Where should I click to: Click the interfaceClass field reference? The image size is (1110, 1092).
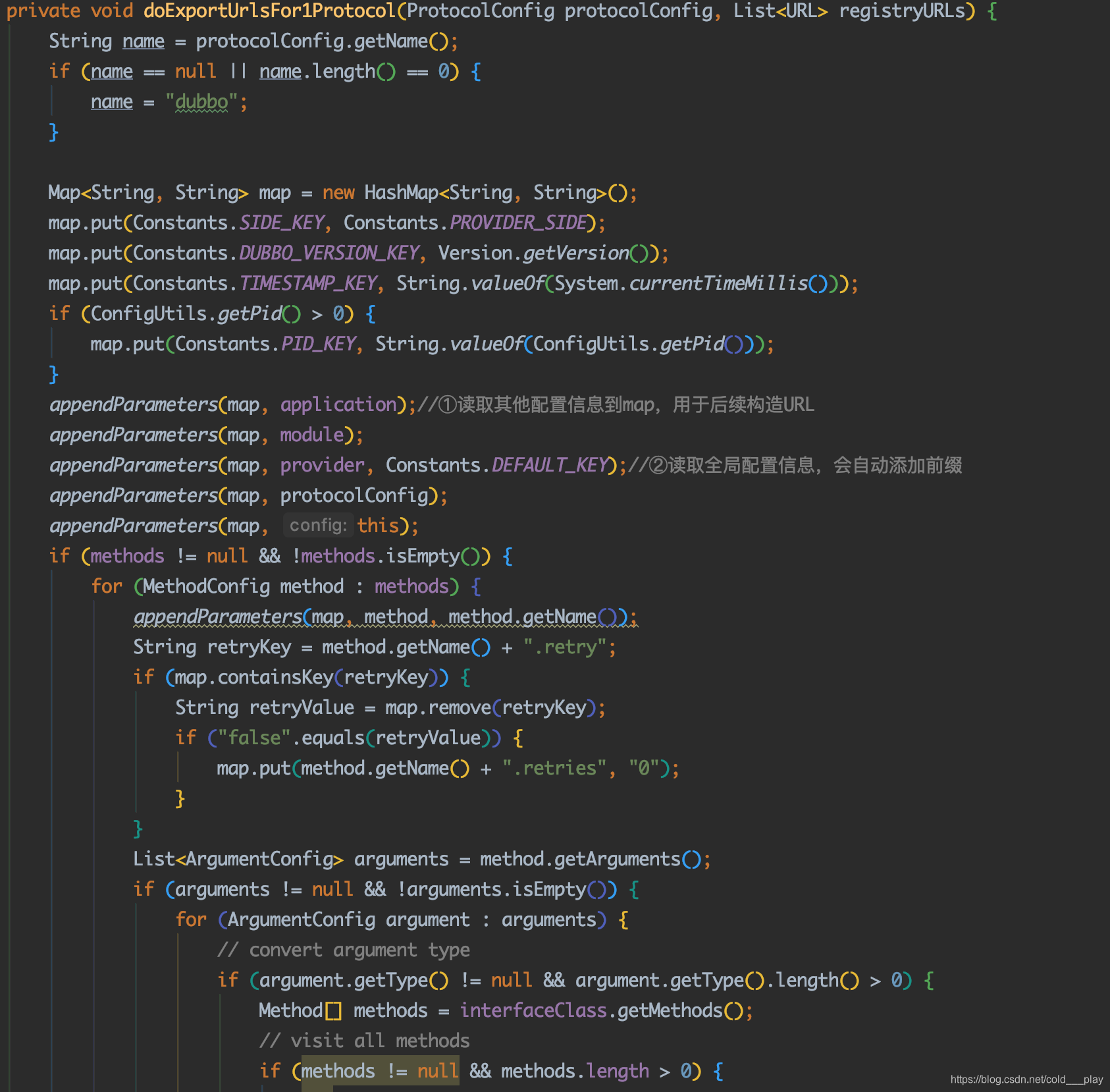[533, 1011]
